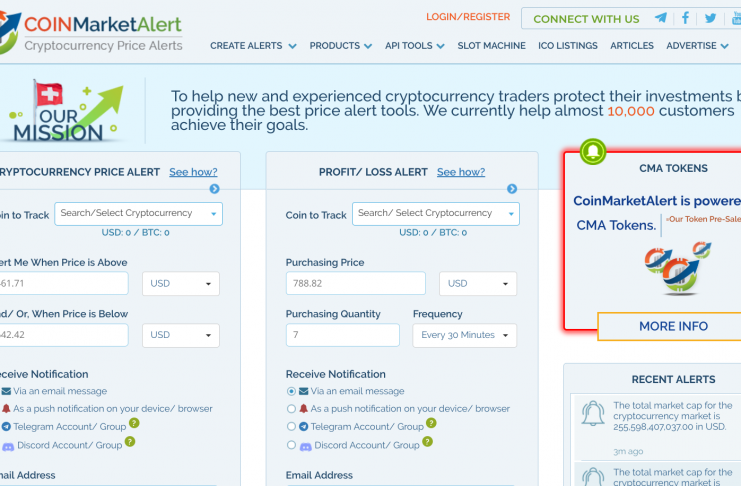Click blue arrow icon in Profit/Loss Alert panel

click(x=512, y=189)
